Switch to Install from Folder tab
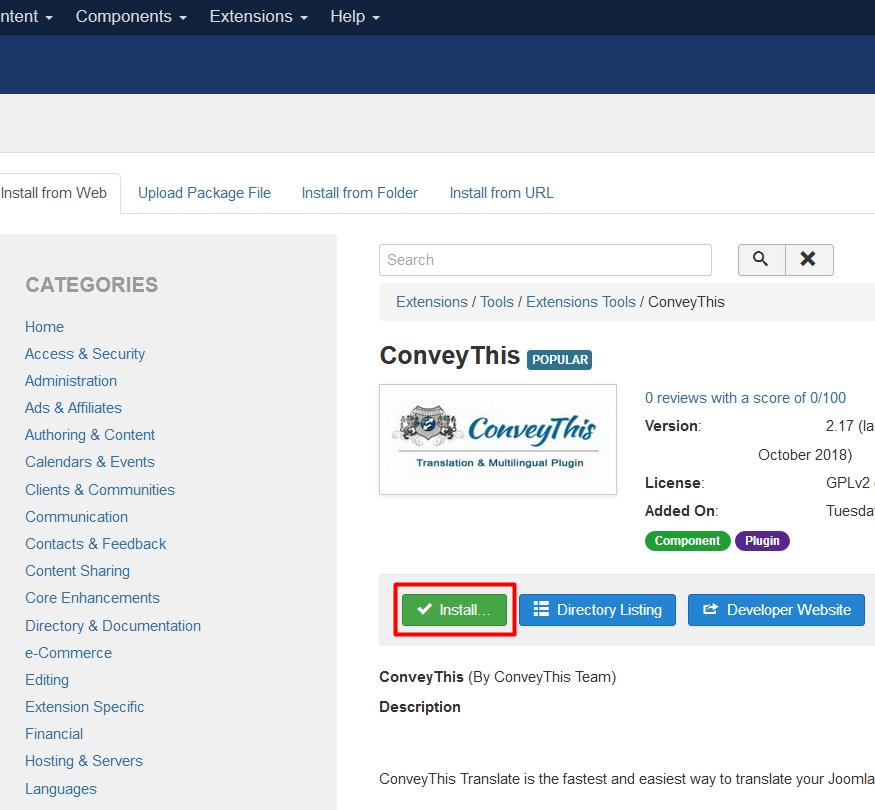The height and width of the screenshot is (810, 875). (x=359, y=193)
